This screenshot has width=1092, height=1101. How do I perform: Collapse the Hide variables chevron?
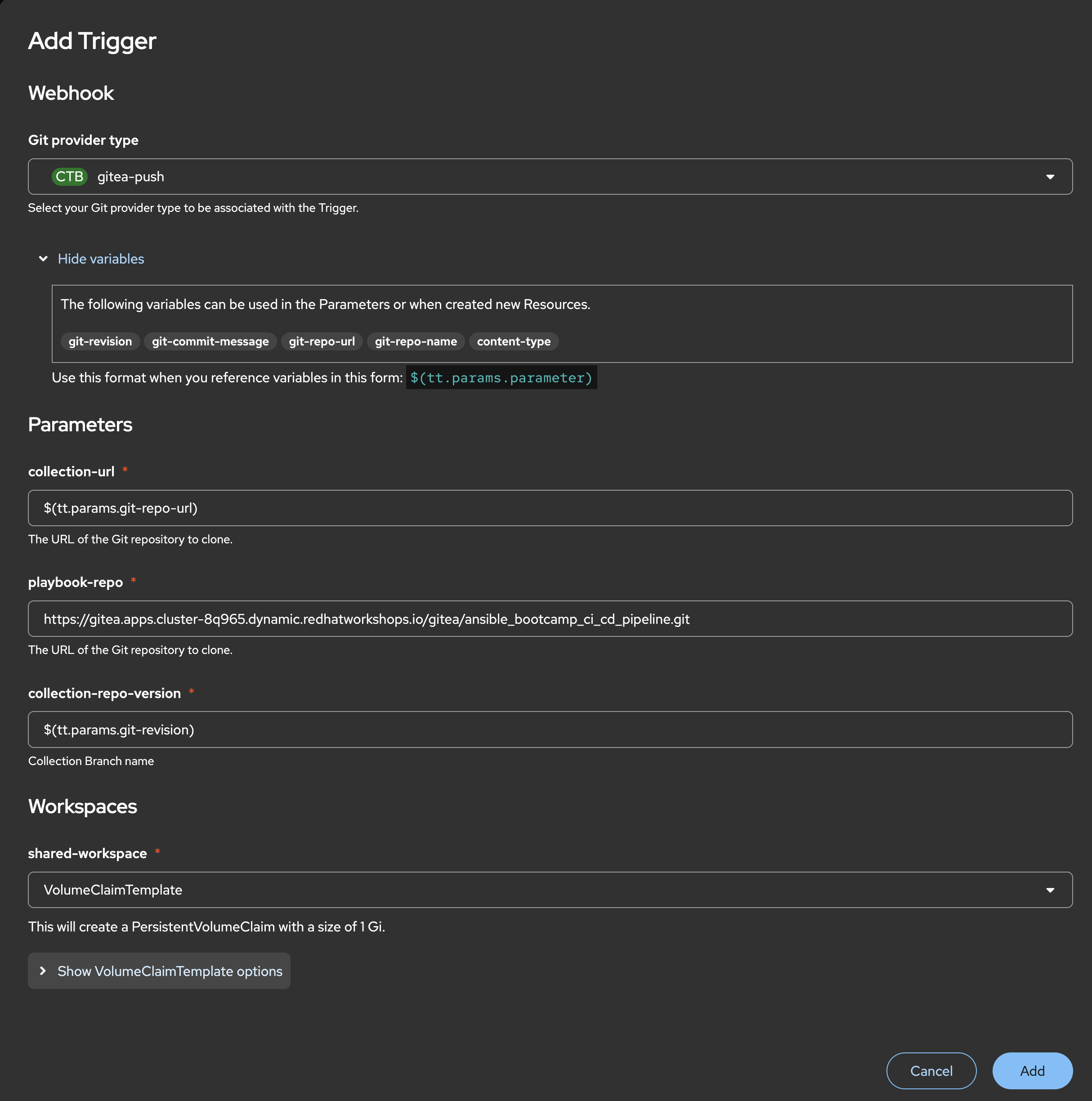(x=43, y=259)
